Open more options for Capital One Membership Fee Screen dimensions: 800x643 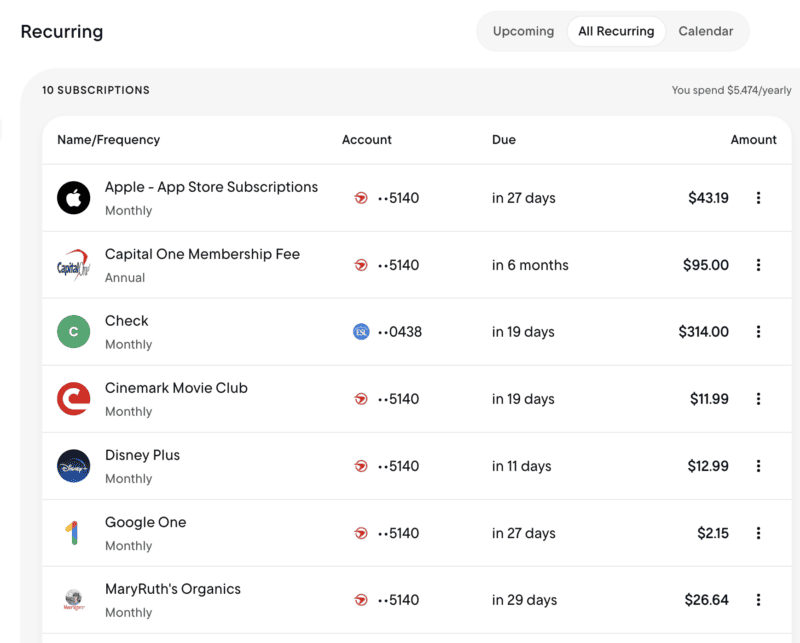758,265
